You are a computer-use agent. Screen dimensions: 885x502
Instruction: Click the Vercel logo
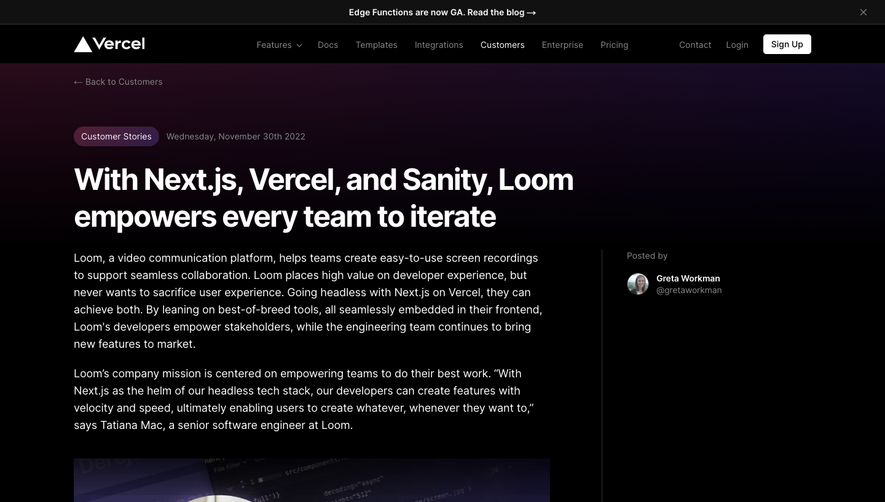pos(109,44)
